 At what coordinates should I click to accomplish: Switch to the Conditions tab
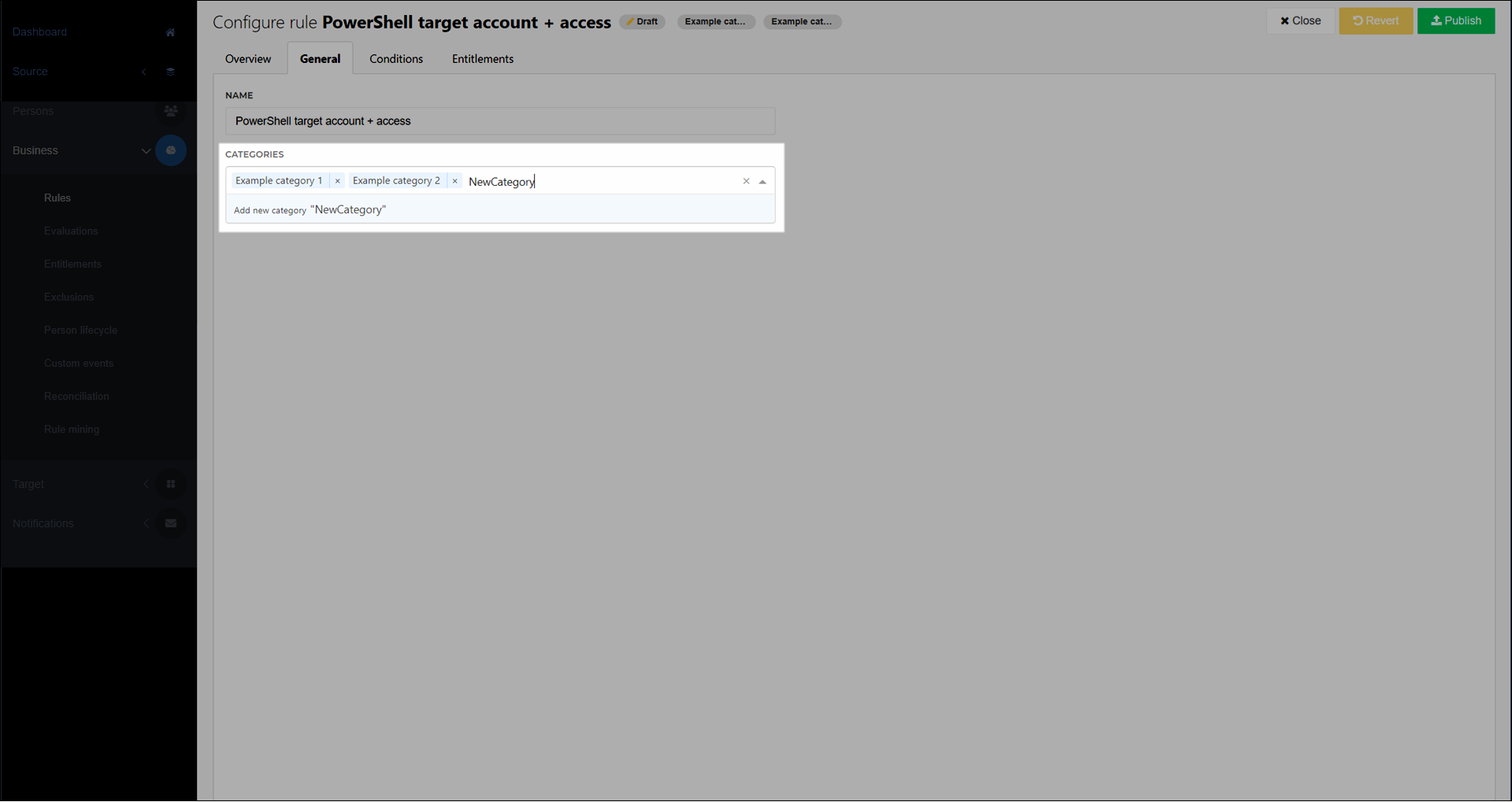point(396,59)
